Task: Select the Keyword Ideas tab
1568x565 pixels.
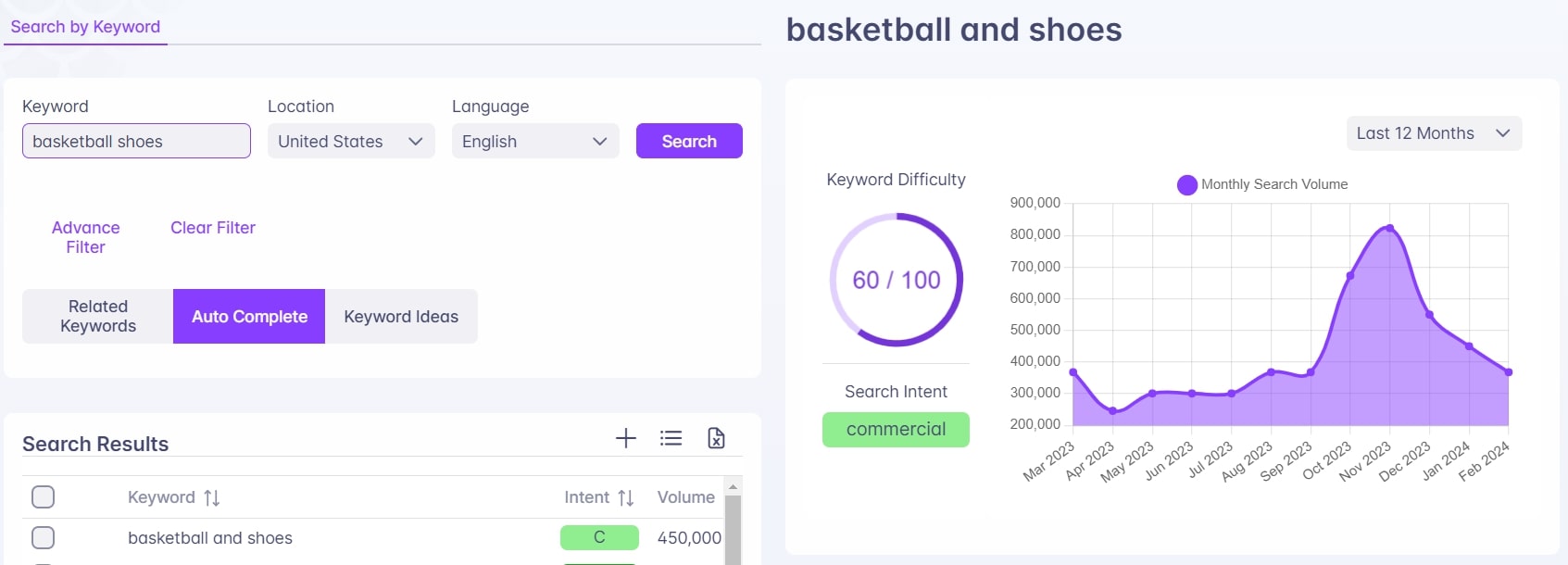Action: click(401, 316)
